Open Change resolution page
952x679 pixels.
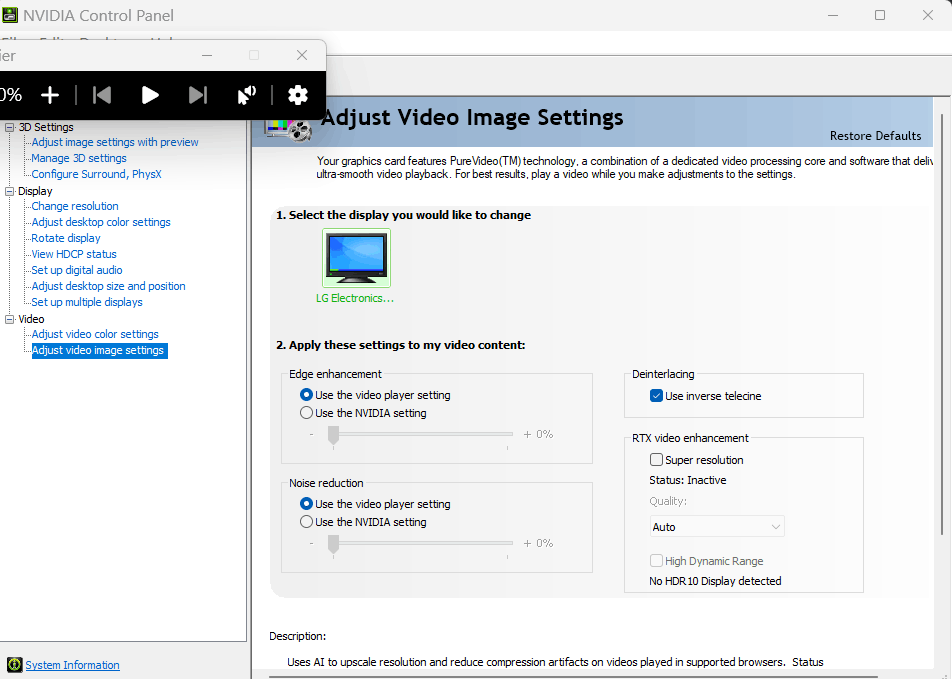[75, 206]
